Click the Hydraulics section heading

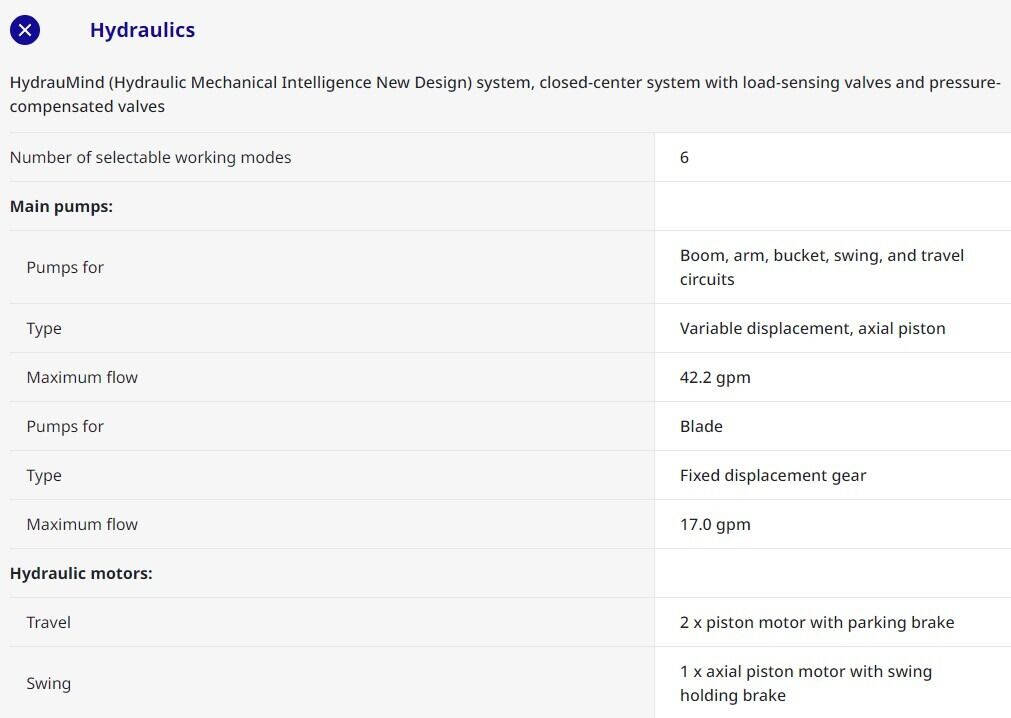click(x=142, y=30)
